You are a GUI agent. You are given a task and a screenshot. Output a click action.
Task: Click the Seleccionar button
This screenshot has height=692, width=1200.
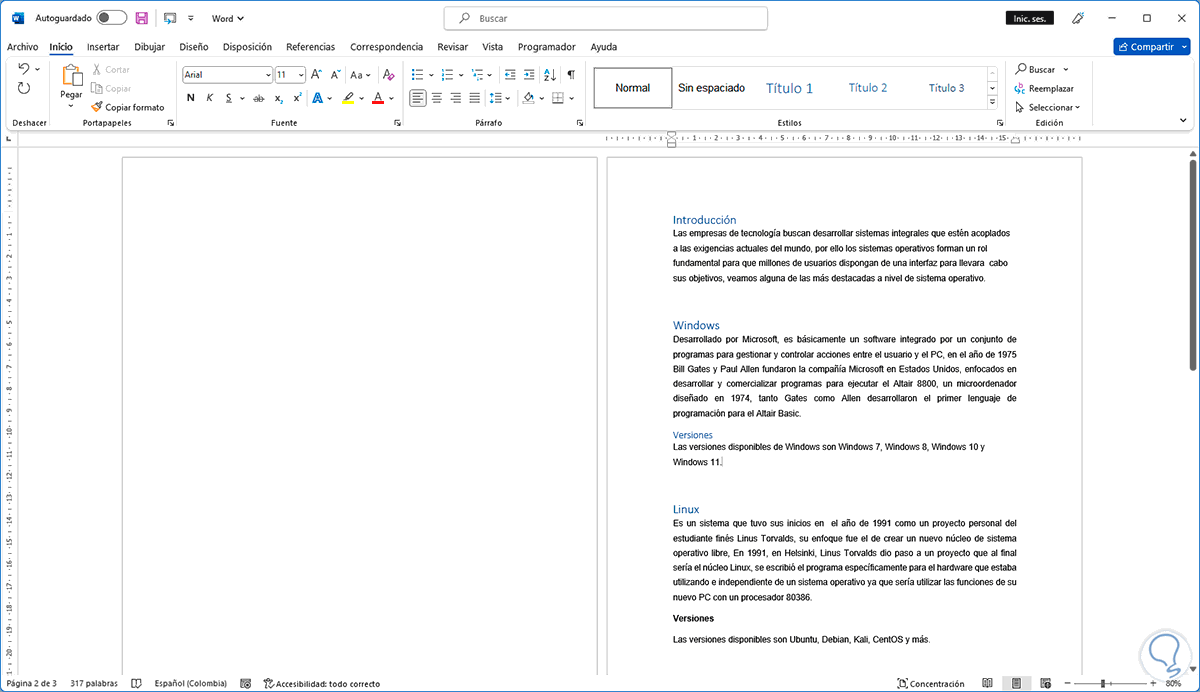(x=1047, y=107)
